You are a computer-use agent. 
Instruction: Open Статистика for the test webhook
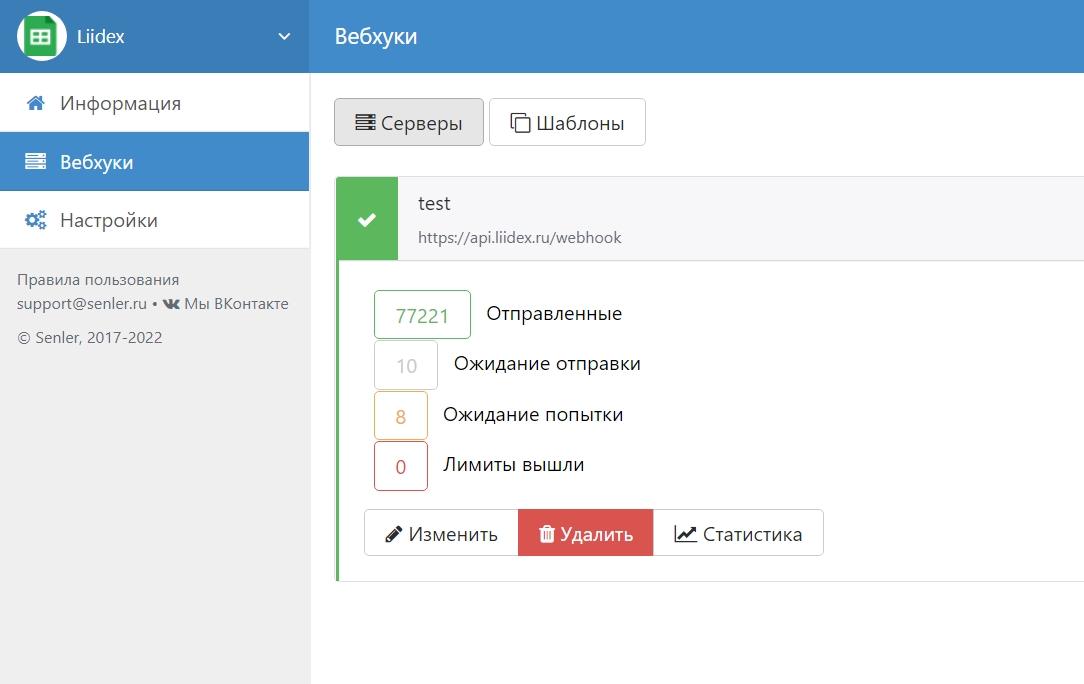pyautogui.click(x=738, y=533)
